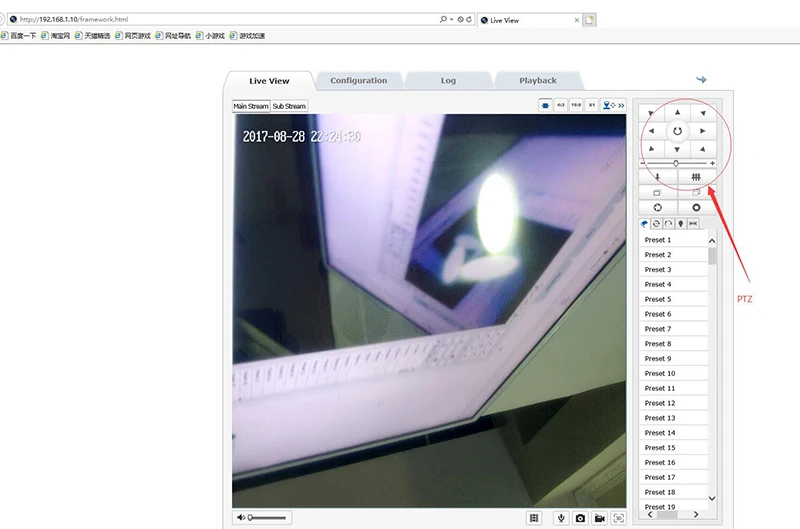This screenshot has width=800, height=529.
Task: Select the preset flag tab
Action: [x=644, y=223]
